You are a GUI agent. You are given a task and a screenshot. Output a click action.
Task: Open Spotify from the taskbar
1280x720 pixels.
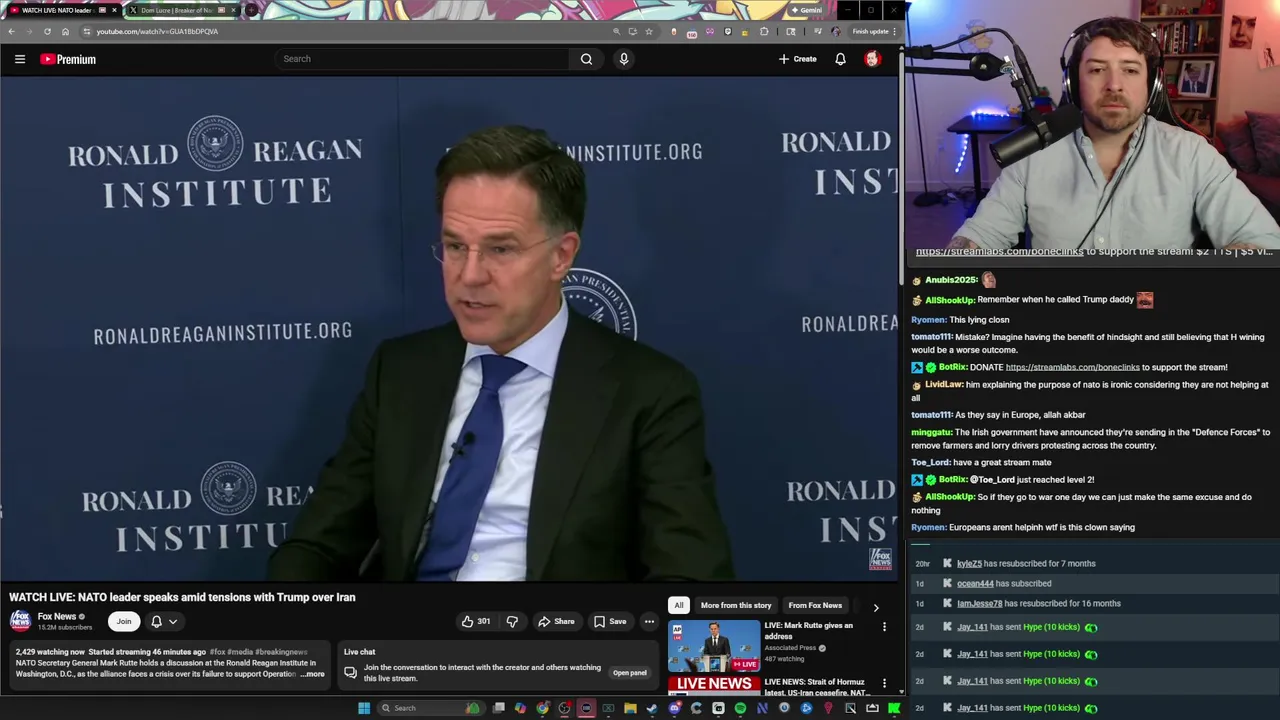[x=740, y=708]
